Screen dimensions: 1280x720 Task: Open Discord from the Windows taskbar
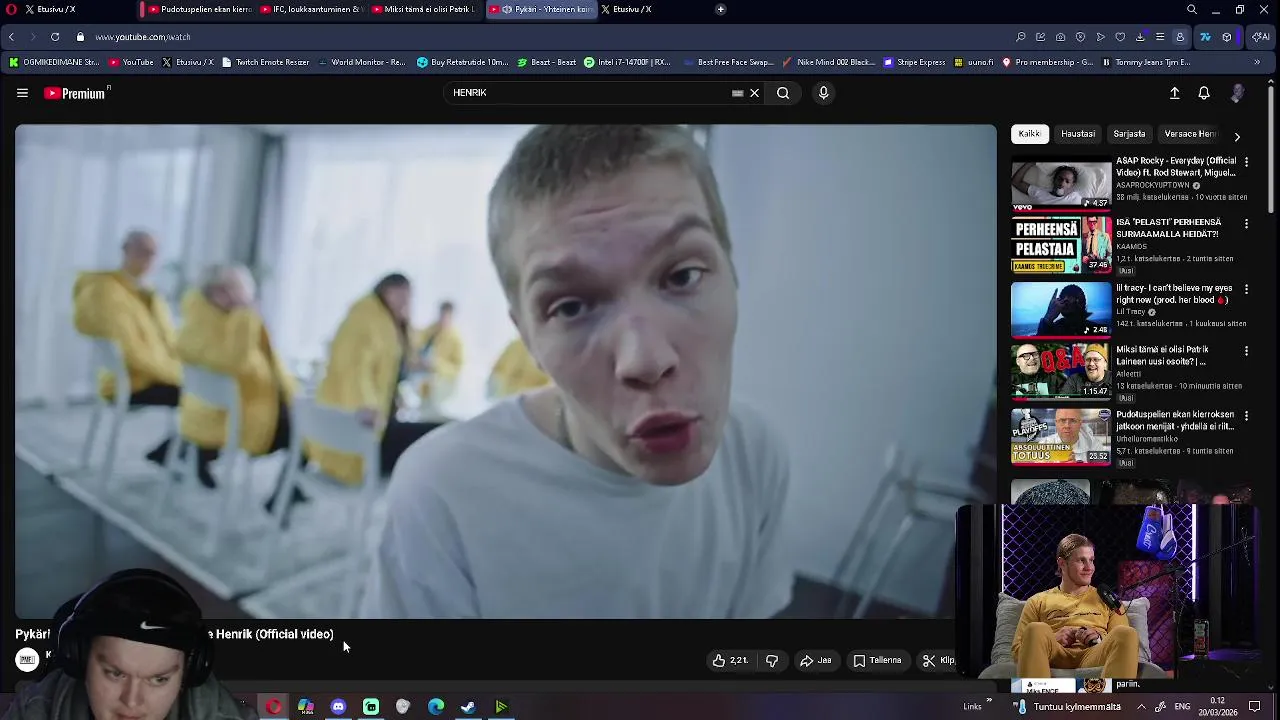[x=338, y=707]
